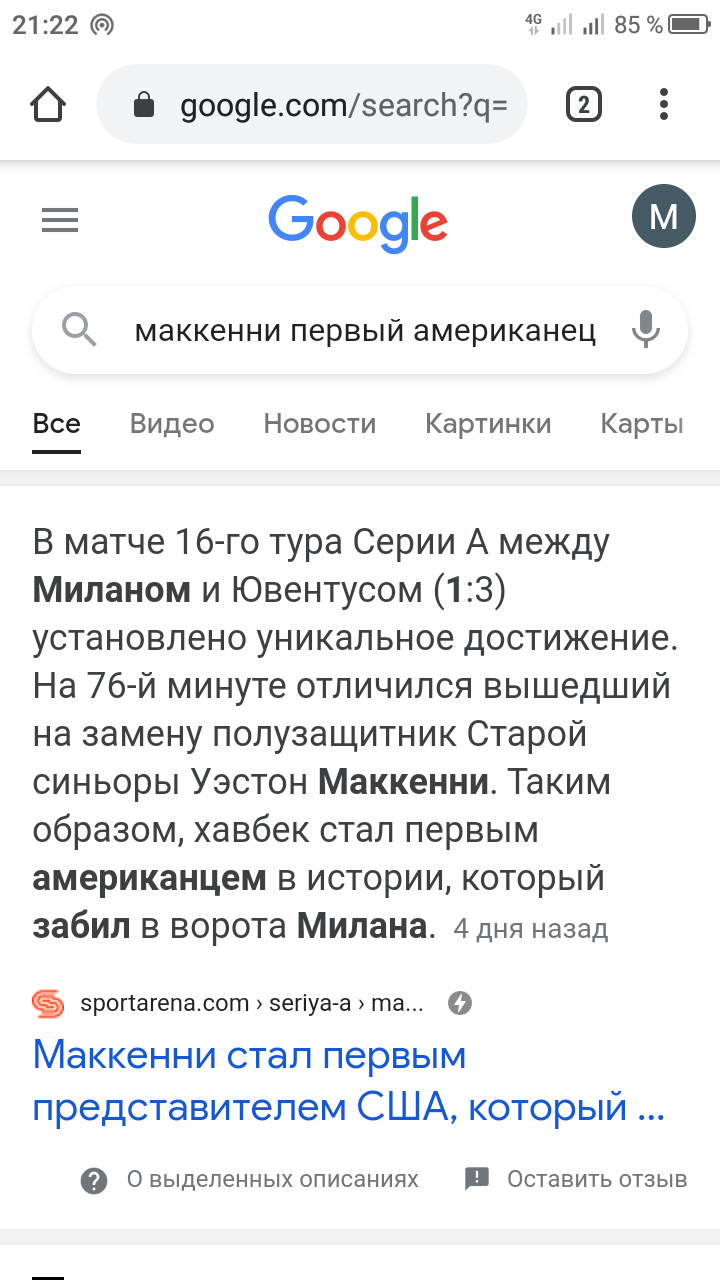Screen dimensions: 720x1280
Task: Open the Новости results tab
Action: (319, 423)
